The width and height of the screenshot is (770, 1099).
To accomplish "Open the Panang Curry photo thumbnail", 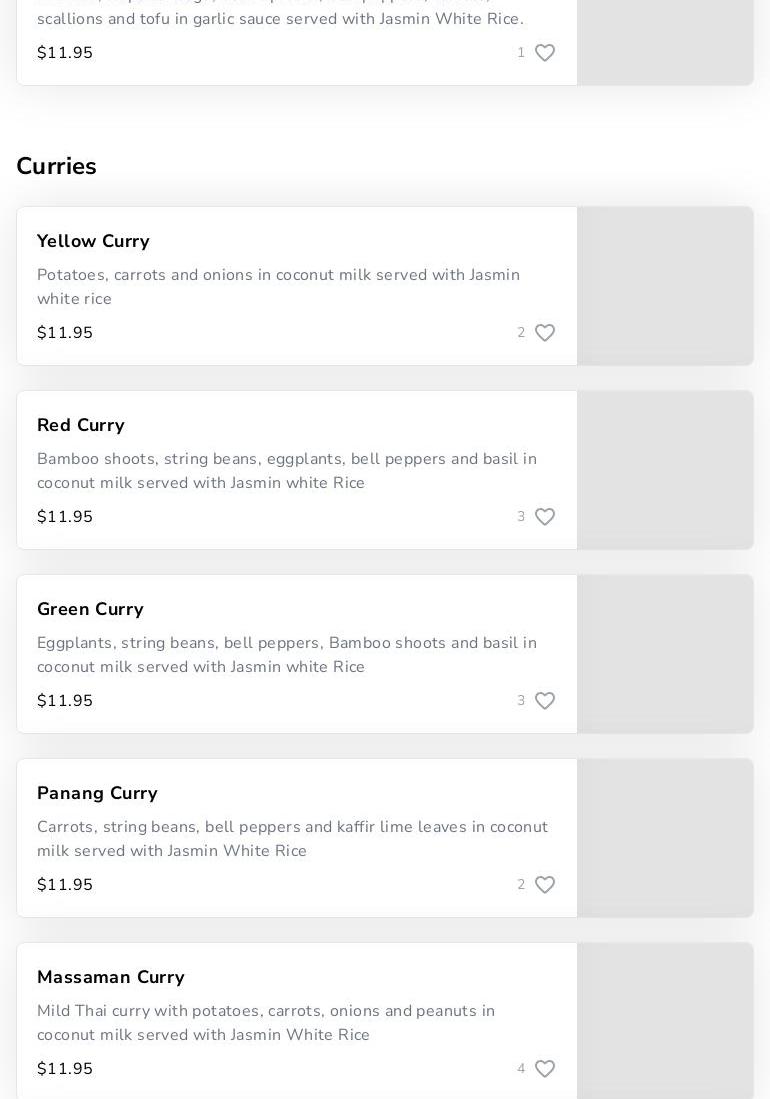I will point(665,838).
